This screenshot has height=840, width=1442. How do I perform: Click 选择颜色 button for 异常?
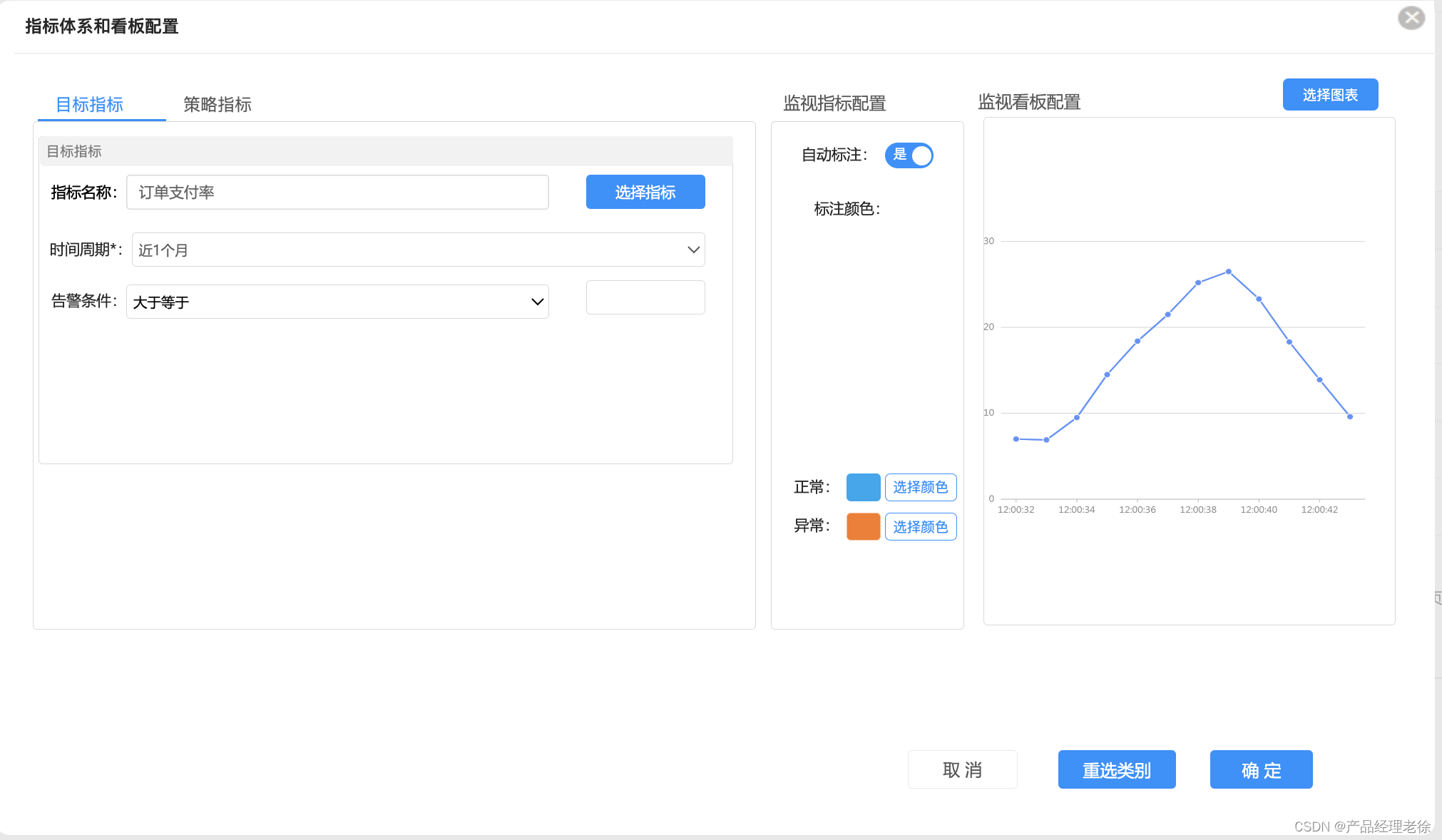[x=920, y=526]
